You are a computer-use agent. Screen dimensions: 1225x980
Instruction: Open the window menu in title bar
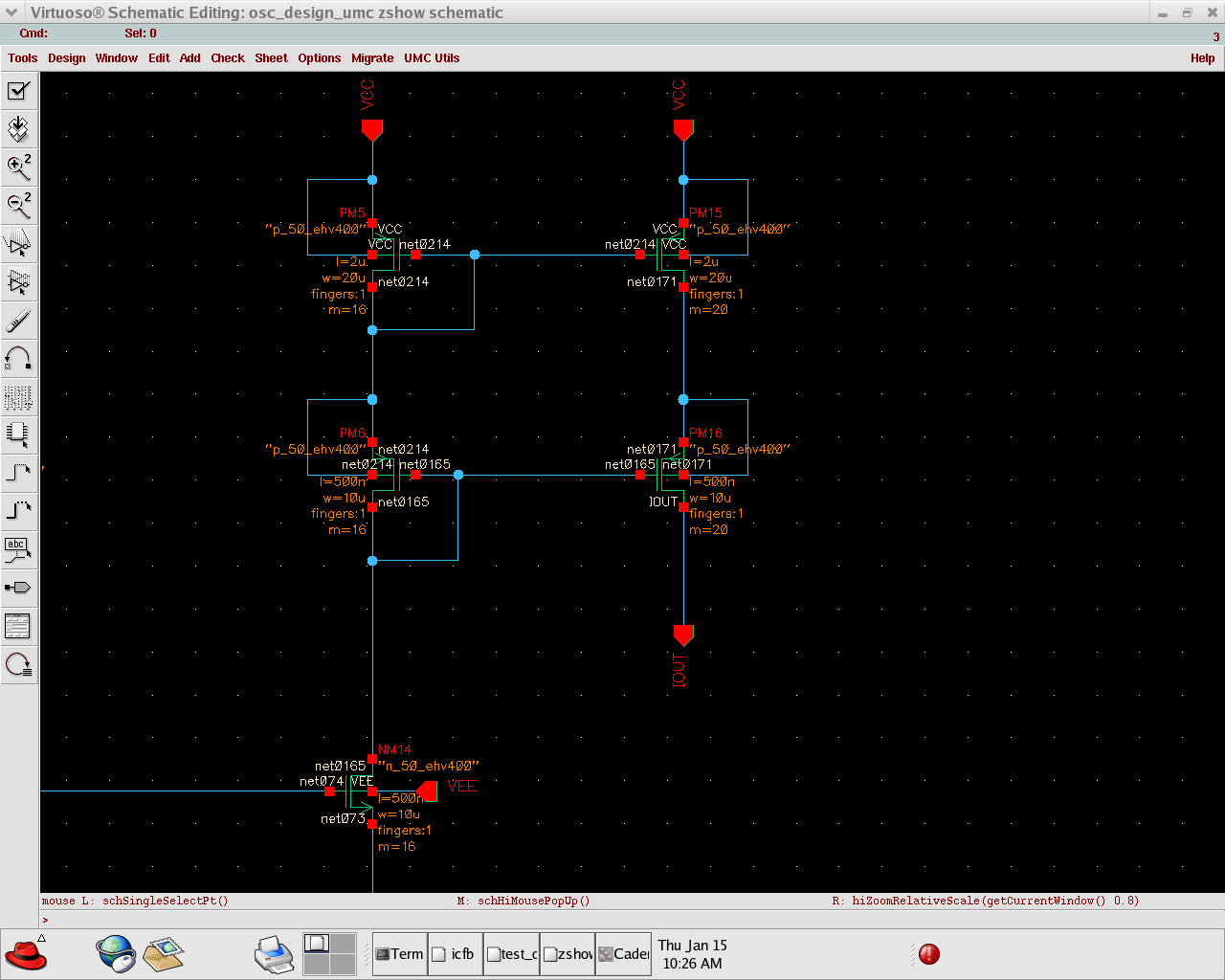pyautogui.click(x=12, y=12)
